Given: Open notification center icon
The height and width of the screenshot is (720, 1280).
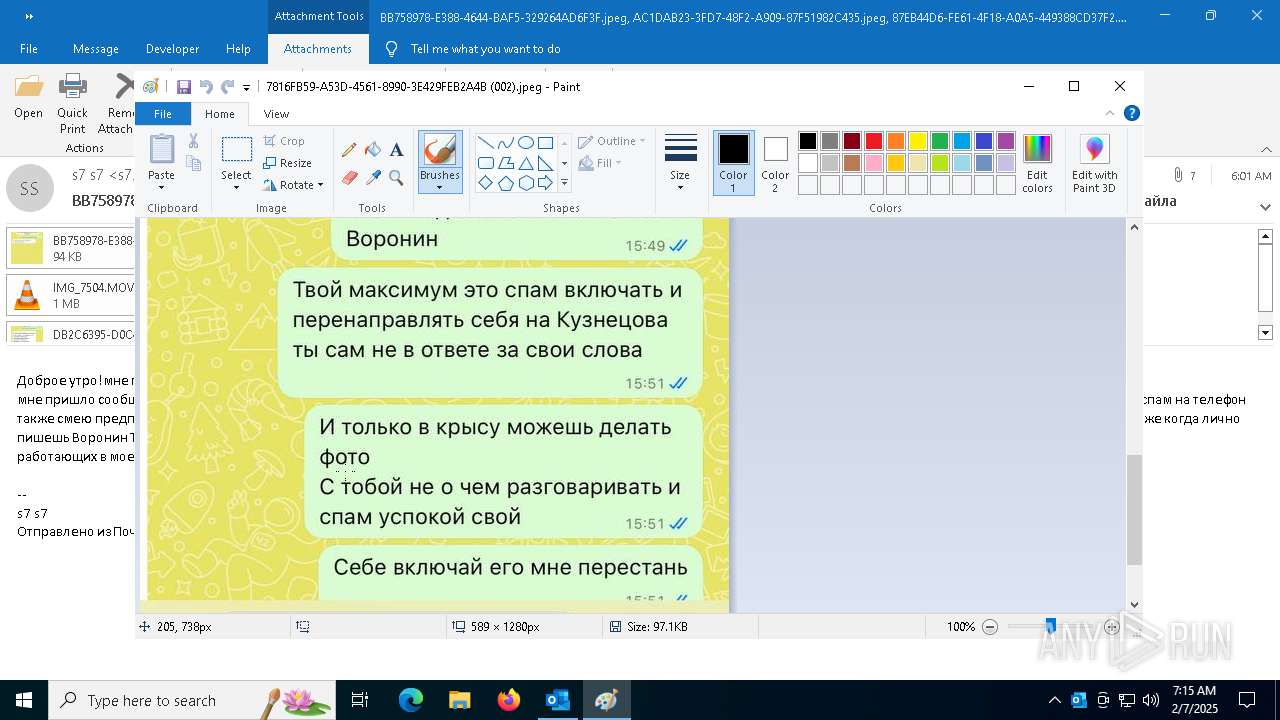Looking at the screenshot, I should [x=1247, y=700].
